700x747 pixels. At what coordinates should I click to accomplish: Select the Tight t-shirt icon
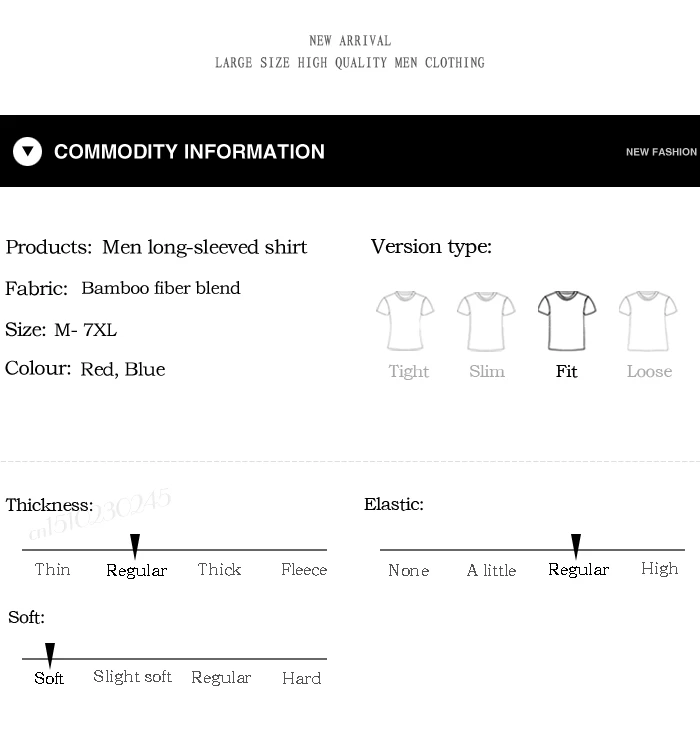click(405, 321)
